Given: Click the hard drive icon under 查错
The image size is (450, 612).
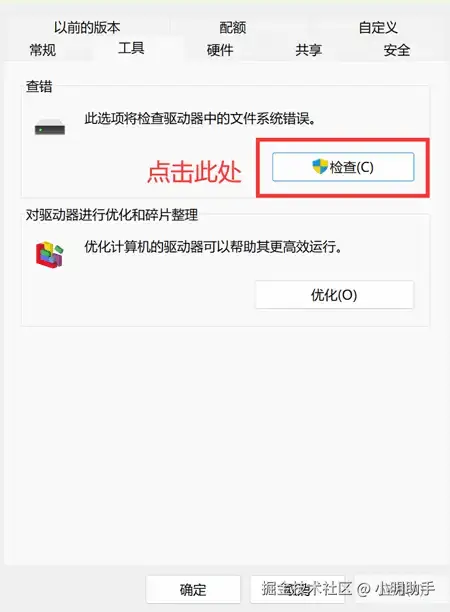Looking at the screenshot, I should pyautogui.click(x=50, y=127).
